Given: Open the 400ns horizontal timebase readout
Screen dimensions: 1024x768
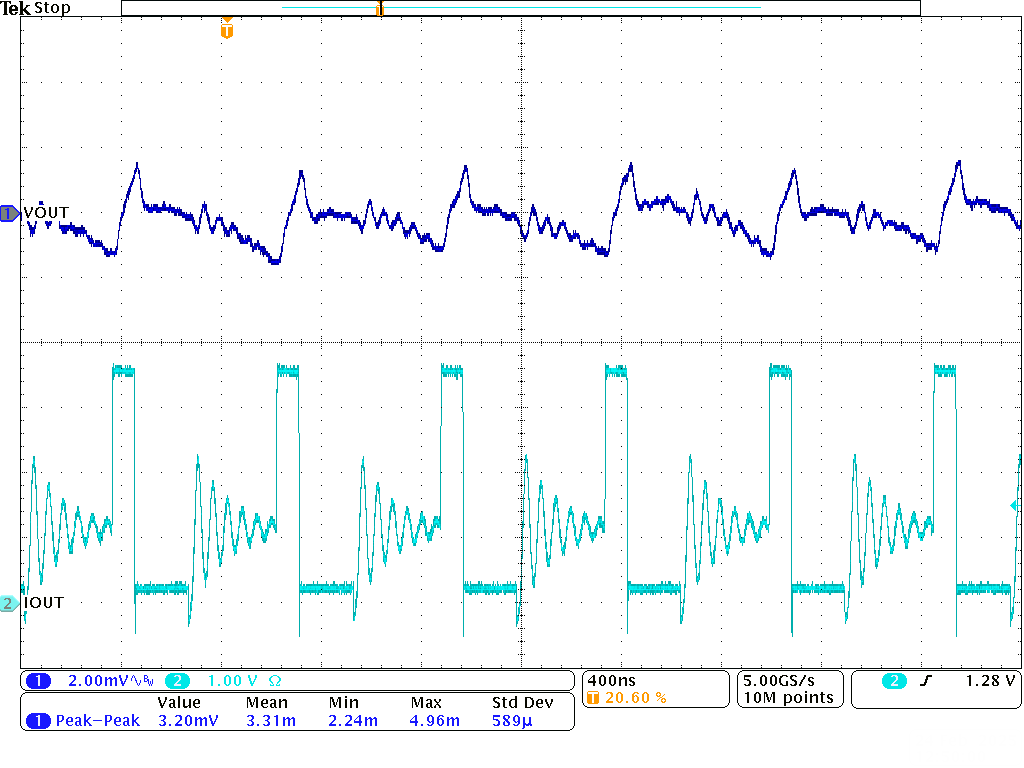Looking at the screenshot, I should point(613,680).
